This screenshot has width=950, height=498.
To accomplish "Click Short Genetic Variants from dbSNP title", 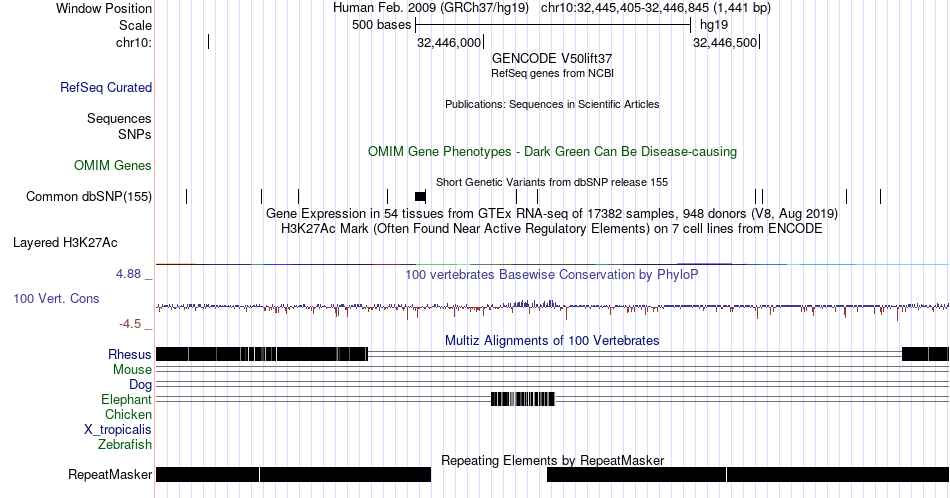I will 552,182.
